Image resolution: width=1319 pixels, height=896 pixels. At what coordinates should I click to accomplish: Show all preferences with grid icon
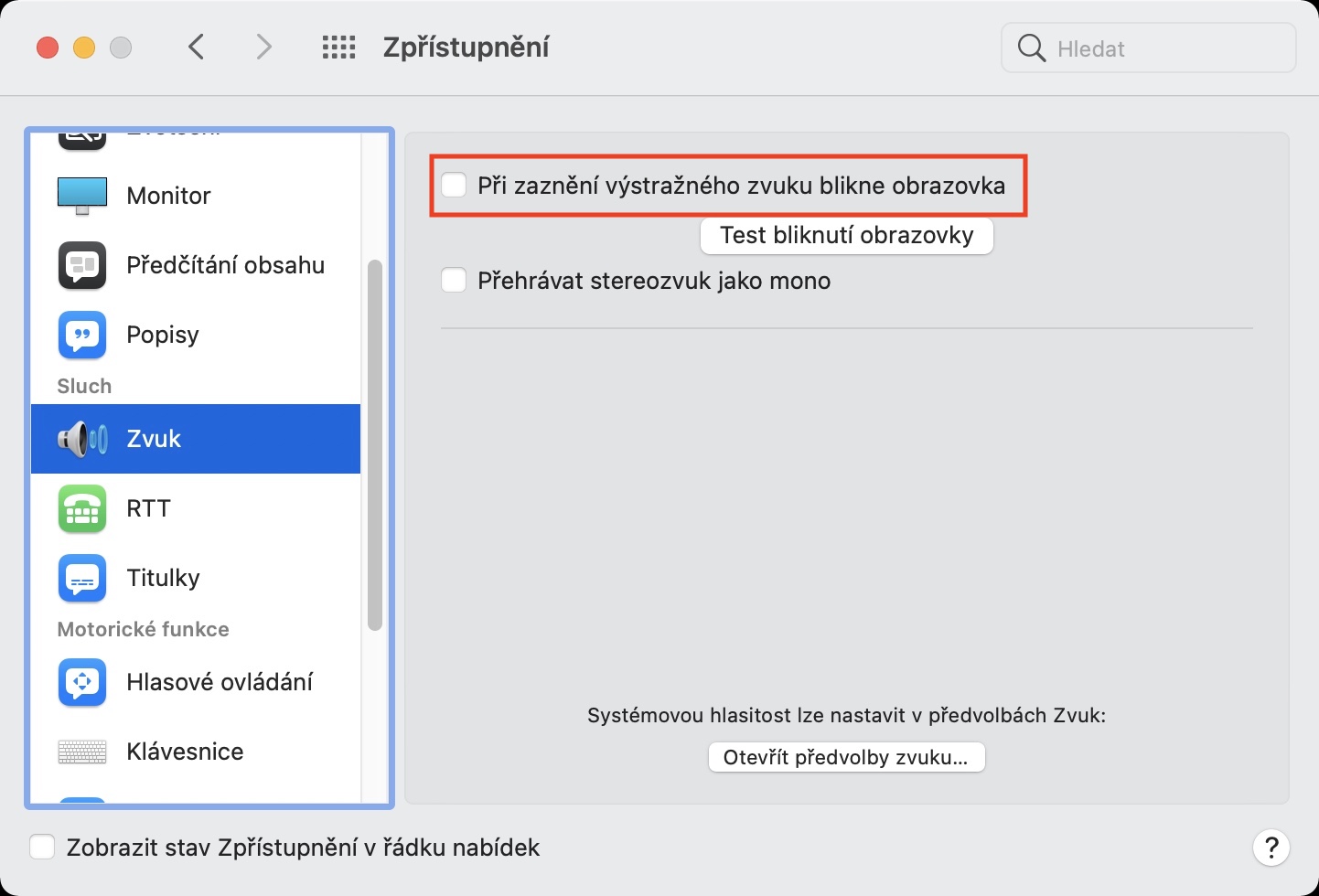pyautogui.click(x=338, y=48)
